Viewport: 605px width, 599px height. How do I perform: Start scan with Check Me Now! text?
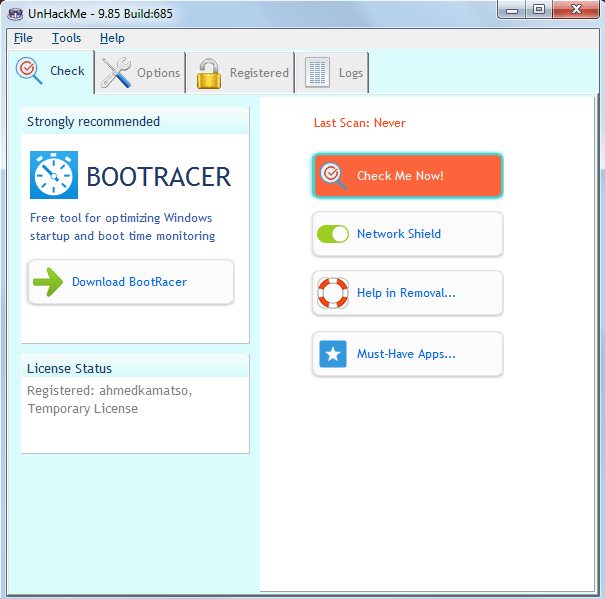(x=400, y=176)
